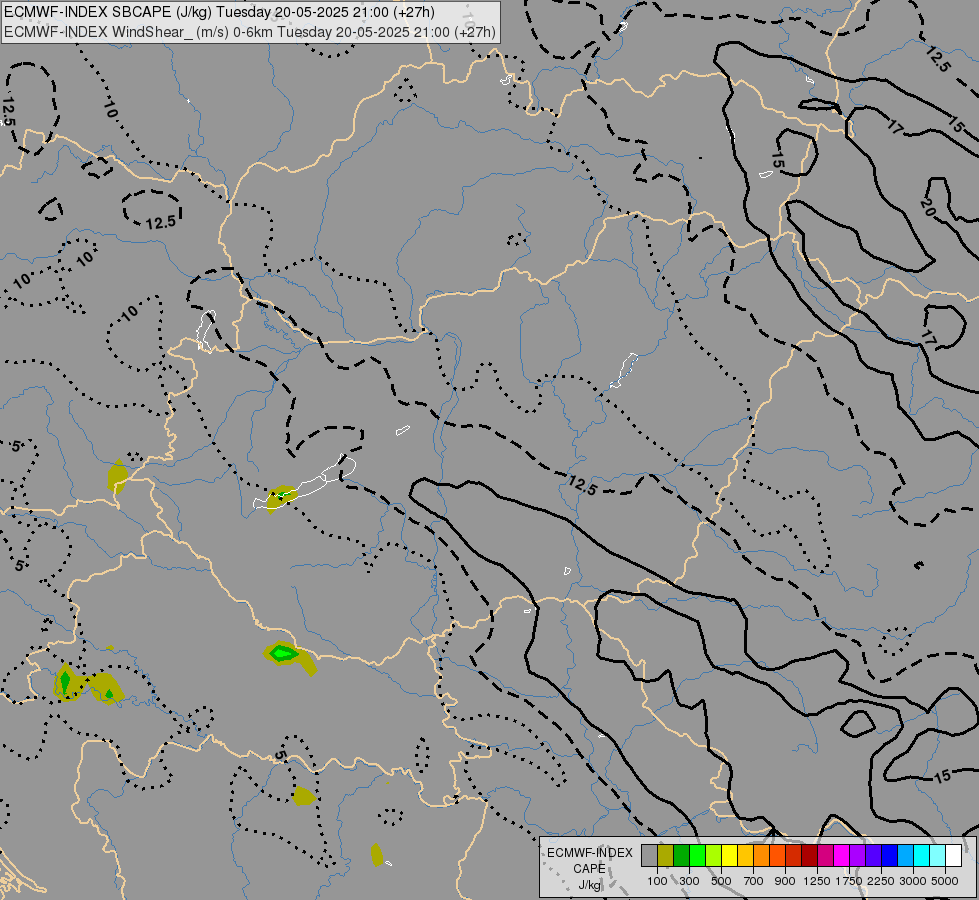The height and width of the screenshot is (900, 979).
Task: Click the legend tick value '500'
Action: coord(721,881)
